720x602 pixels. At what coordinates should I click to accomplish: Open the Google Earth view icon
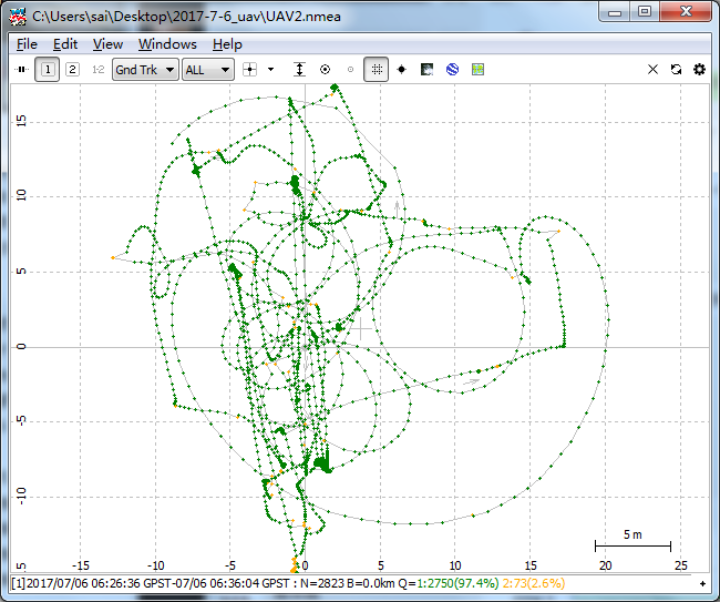pos(452,69)
